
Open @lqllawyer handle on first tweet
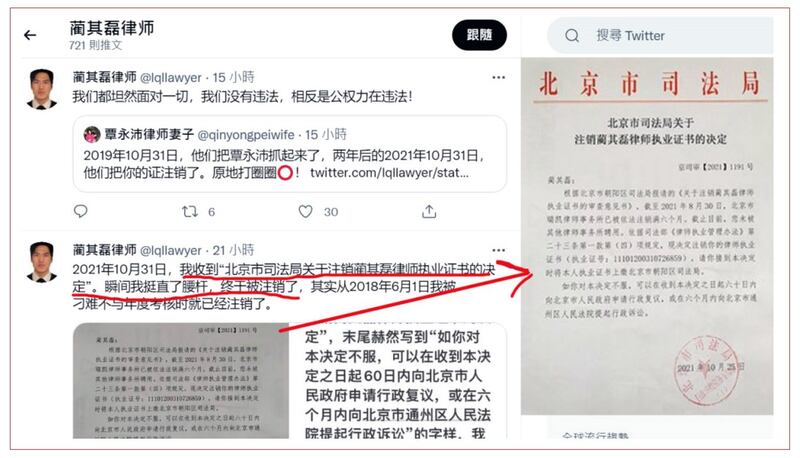click(x=171, y=78)
